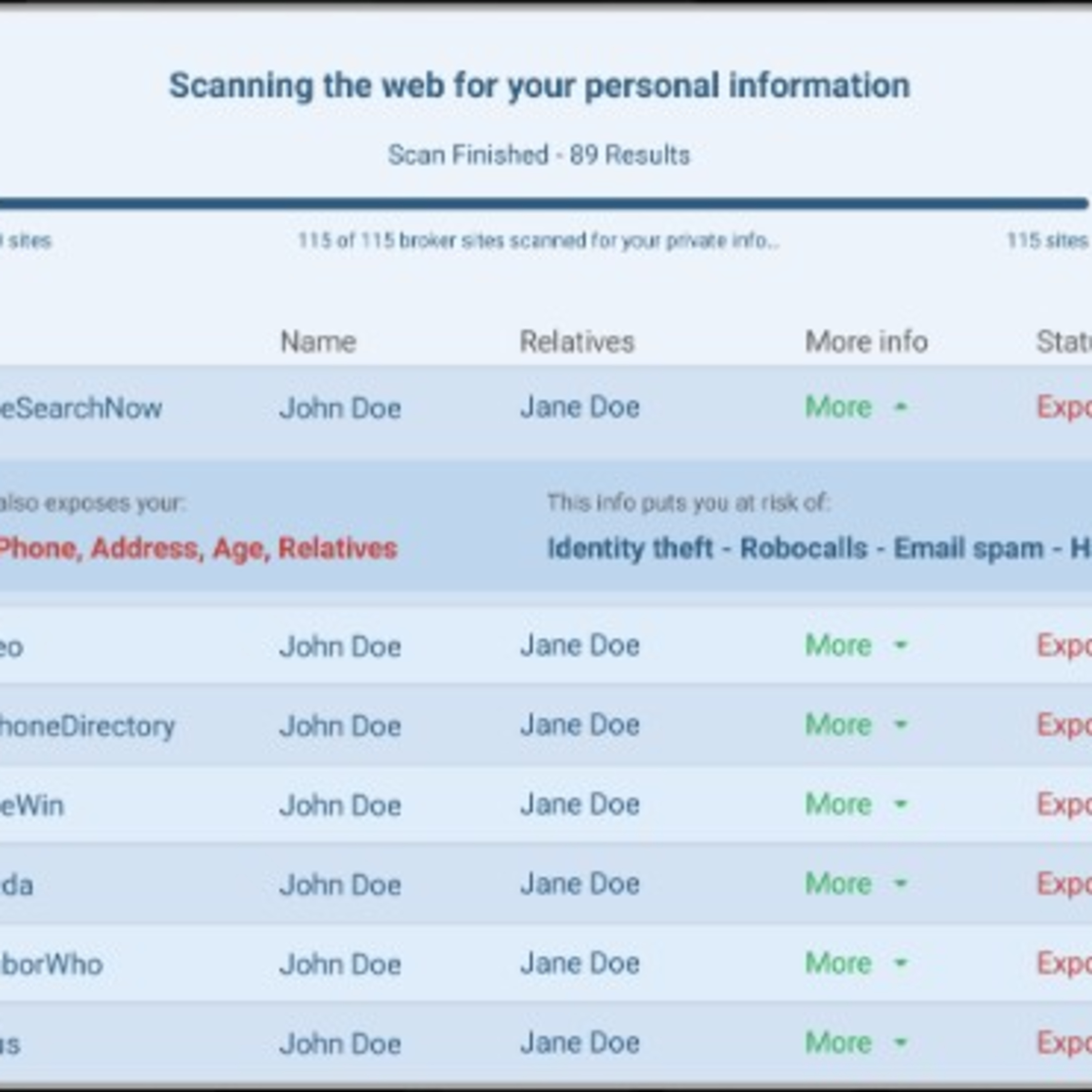
Task: Expand More info in the bottom 'us' row
Action: tap(838, 1043)
